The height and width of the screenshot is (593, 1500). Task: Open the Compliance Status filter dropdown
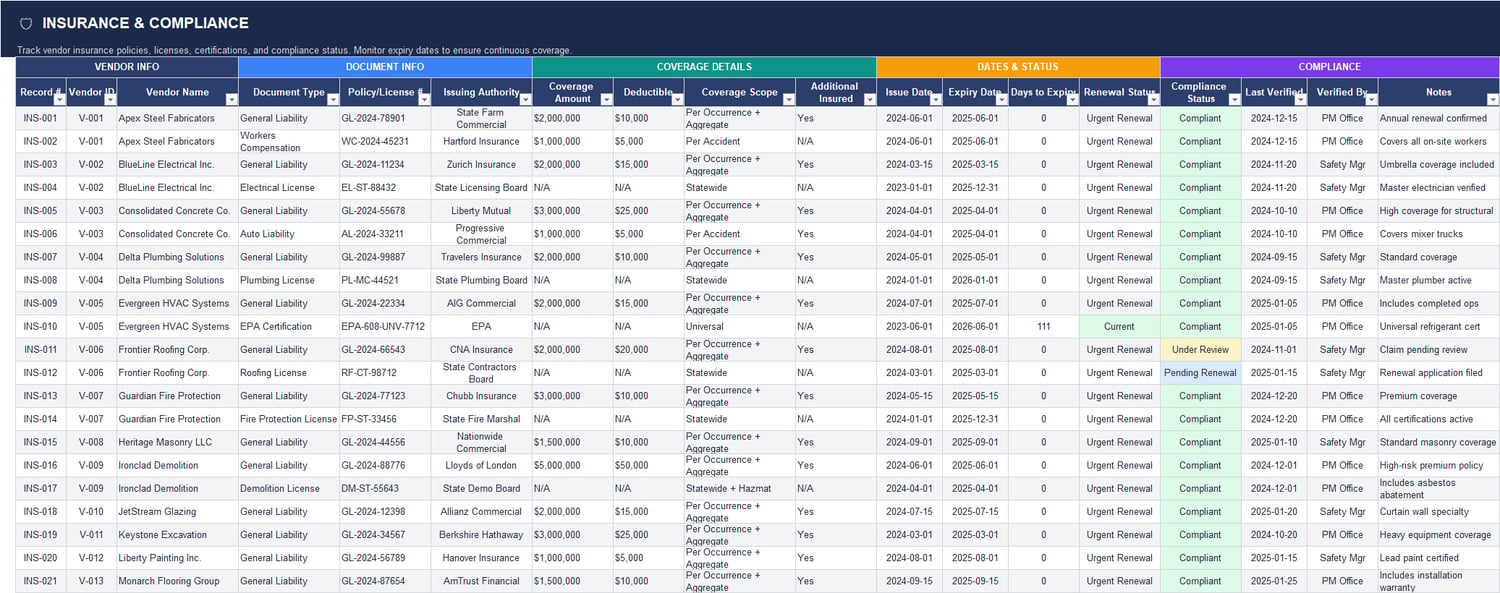[x=1234, y=99]
